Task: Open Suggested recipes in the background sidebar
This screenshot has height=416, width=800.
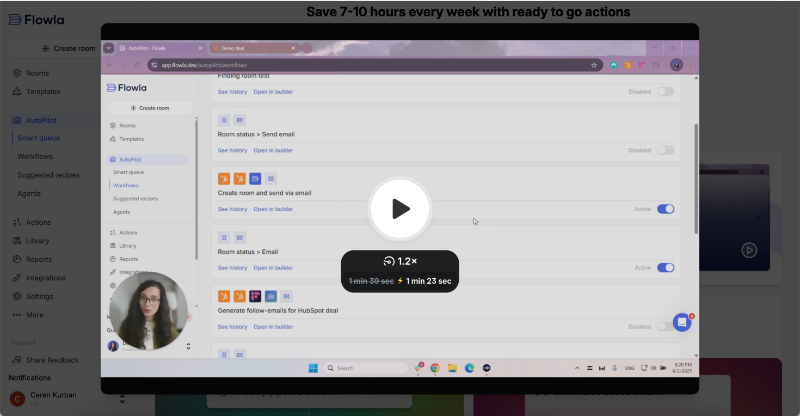Action: click(48, 175)
